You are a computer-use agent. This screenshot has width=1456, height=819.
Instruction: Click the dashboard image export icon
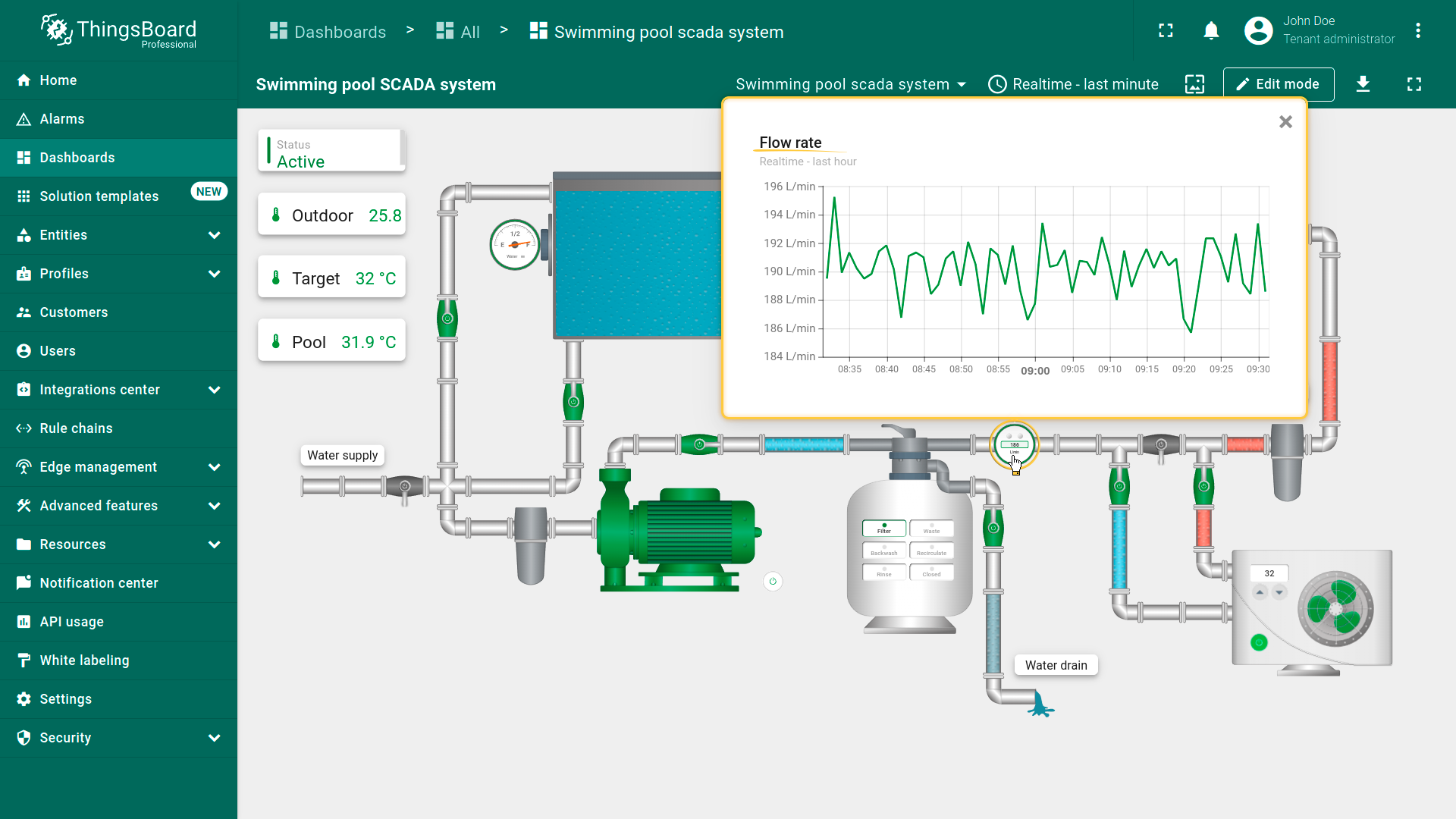(1194, 84)
